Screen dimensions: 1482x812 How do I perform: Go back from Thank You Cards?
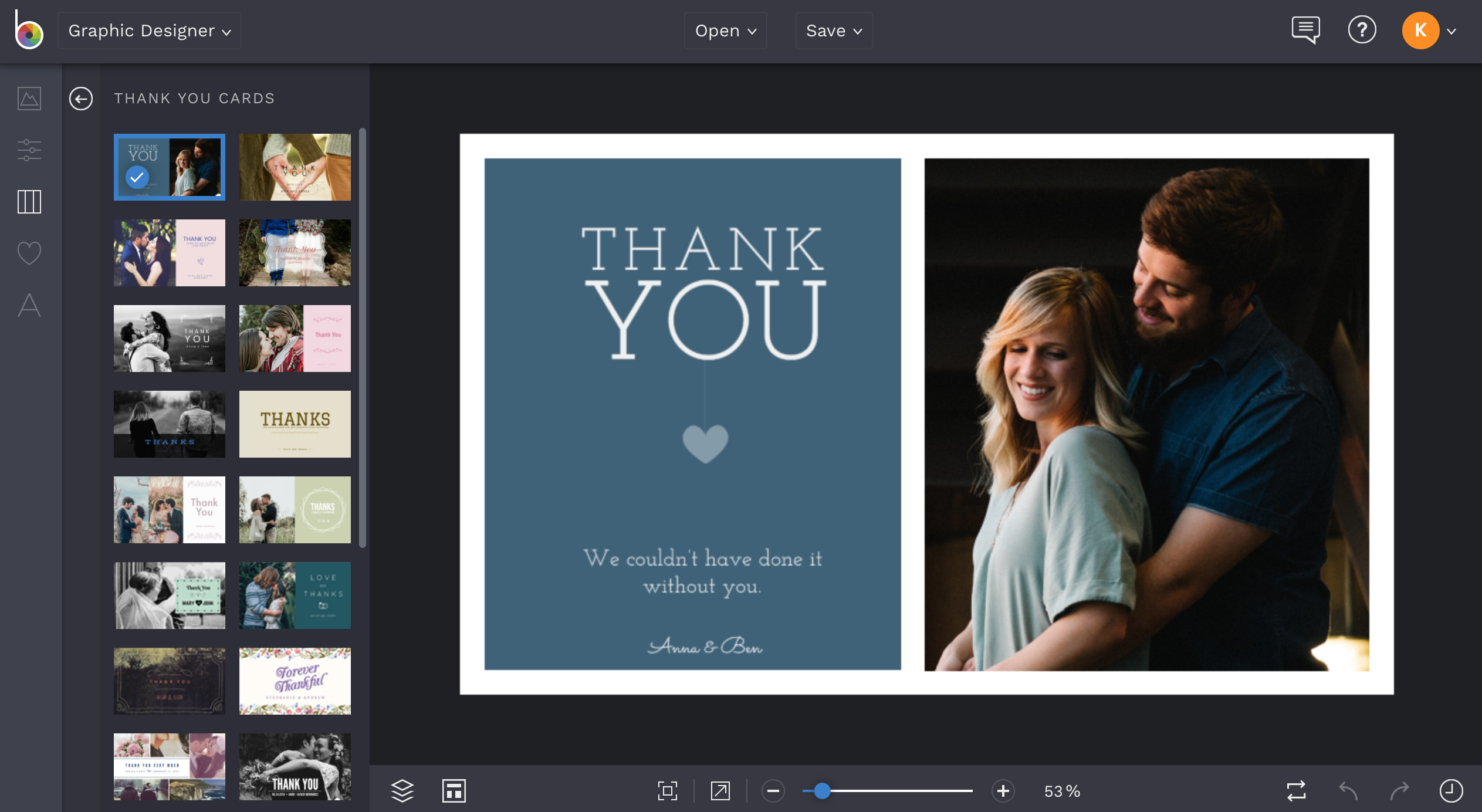pyautogui.click(x=81, y=99)
